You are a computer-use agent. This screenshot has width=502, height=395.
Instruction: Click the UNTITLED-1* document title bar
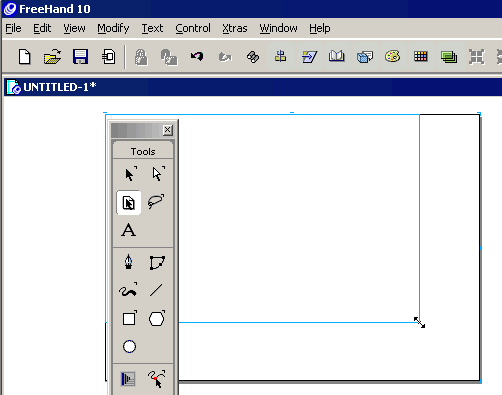(253, 87)
